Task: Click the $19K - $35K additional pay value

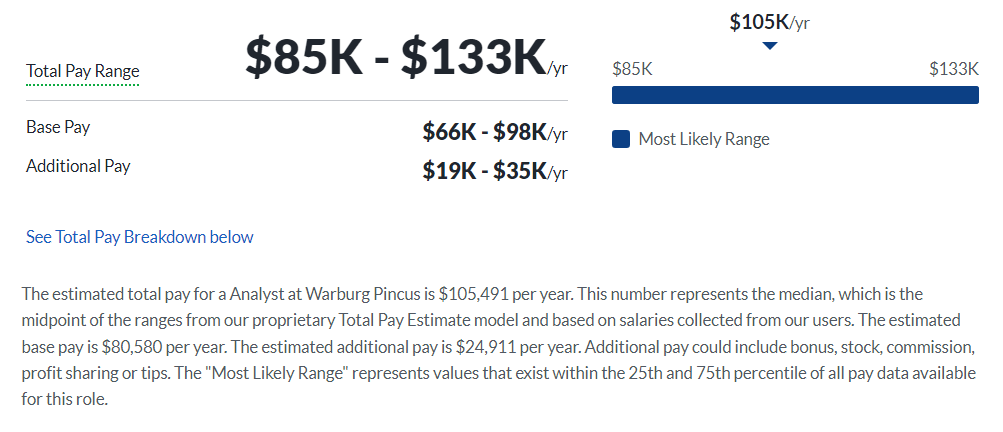Action: (x=494, y=171)
